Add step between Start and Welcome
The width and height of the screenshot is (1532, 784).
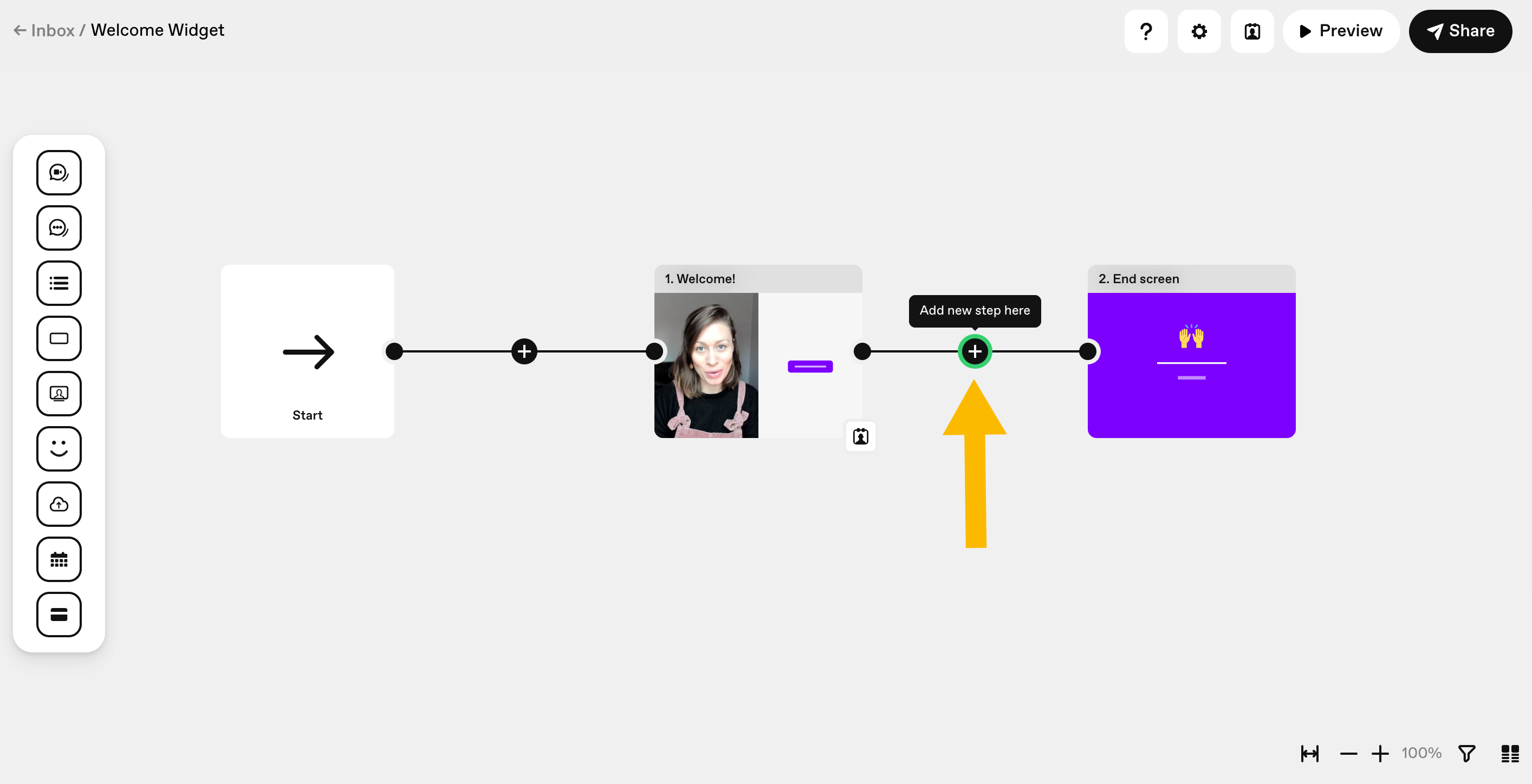524,351
